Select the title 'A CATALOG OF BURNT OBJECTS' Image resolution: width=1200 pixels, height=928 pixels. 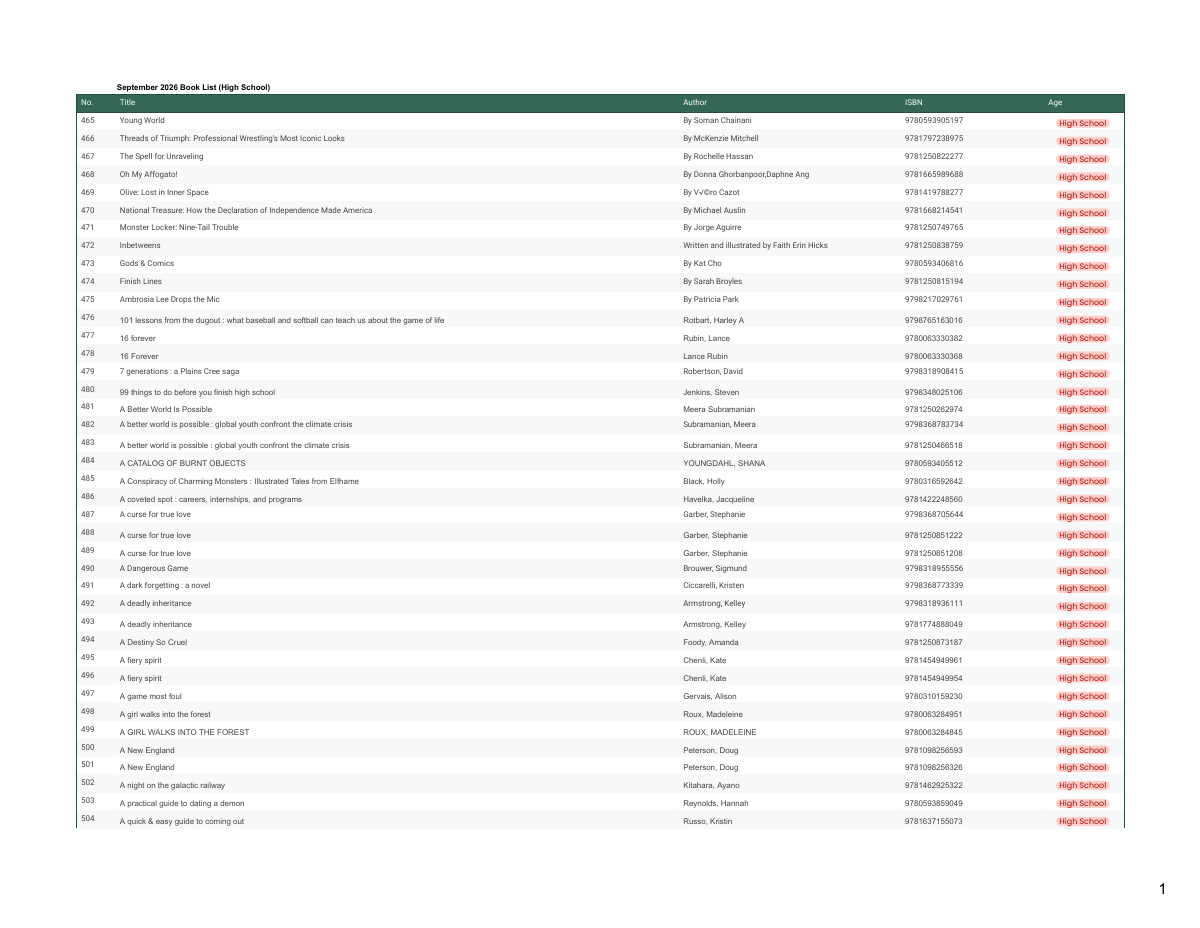tap(182, 463)
